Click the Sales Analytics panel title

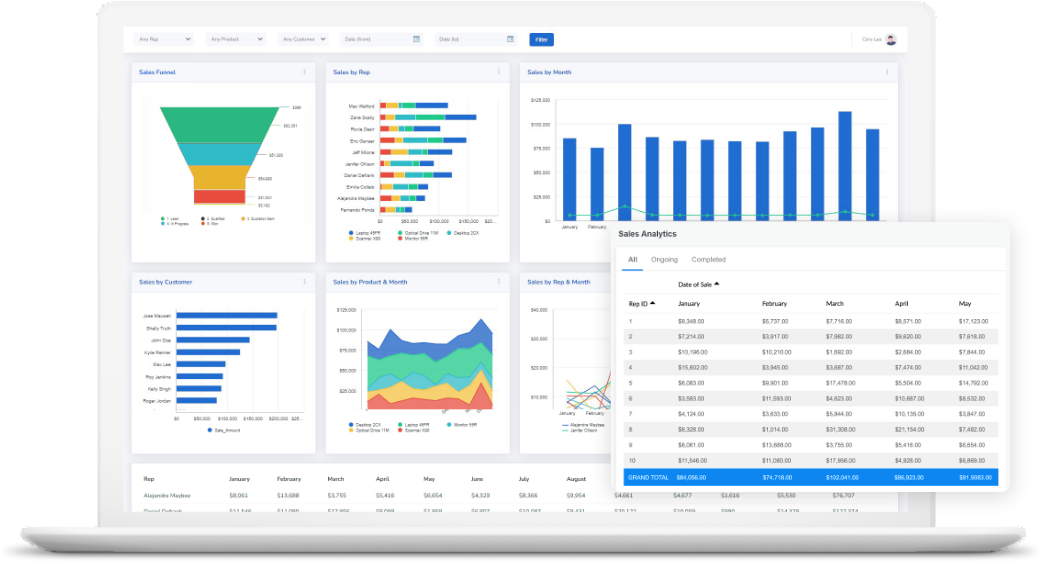[x=647, y=234]
